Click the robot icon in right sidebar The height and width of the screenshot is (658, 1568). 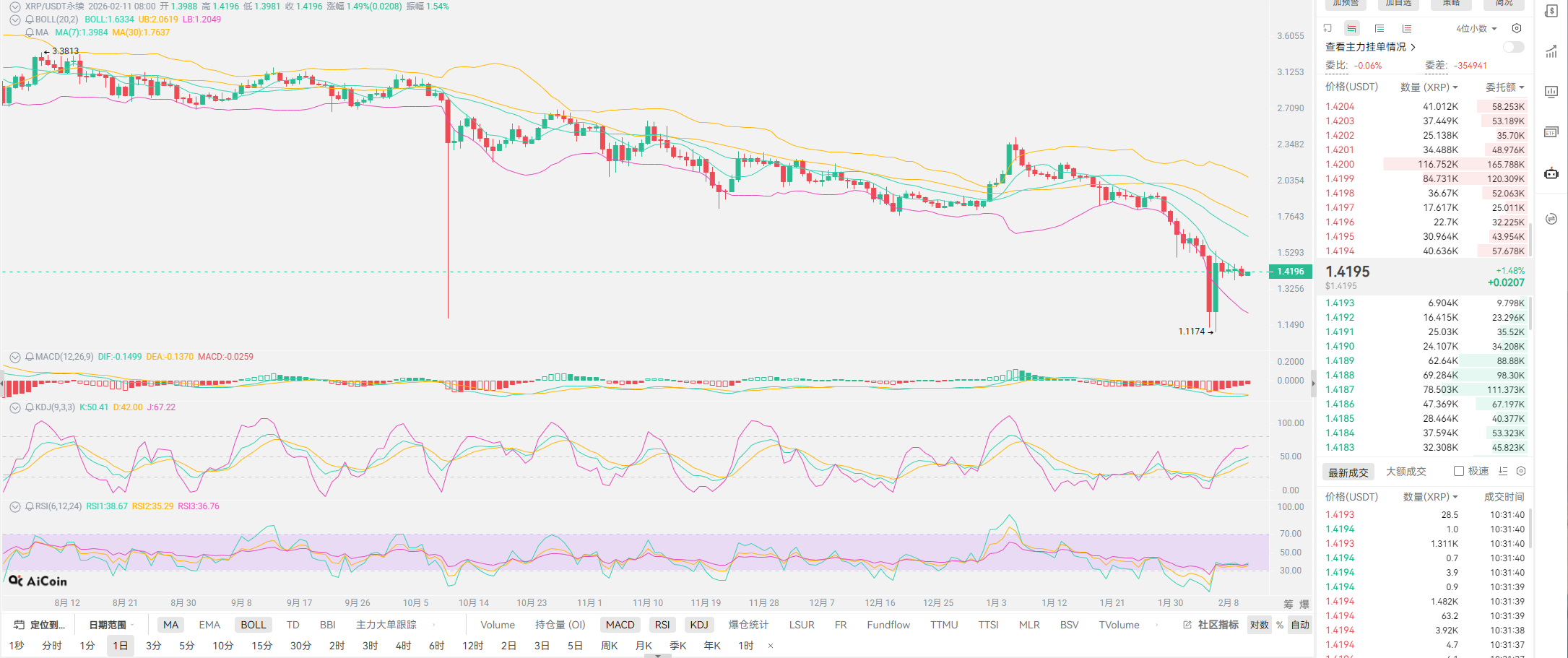[x=1551, y=173]
